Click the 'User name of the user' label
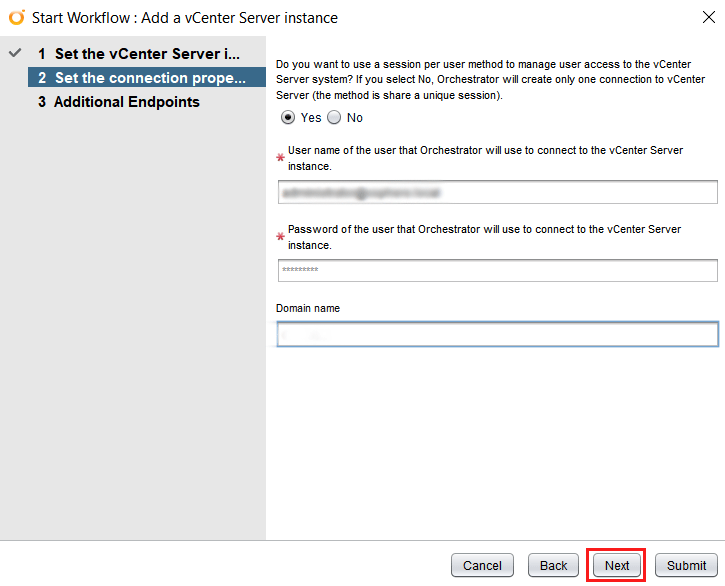Screen dimensions: 725x586 coord(485,158)
